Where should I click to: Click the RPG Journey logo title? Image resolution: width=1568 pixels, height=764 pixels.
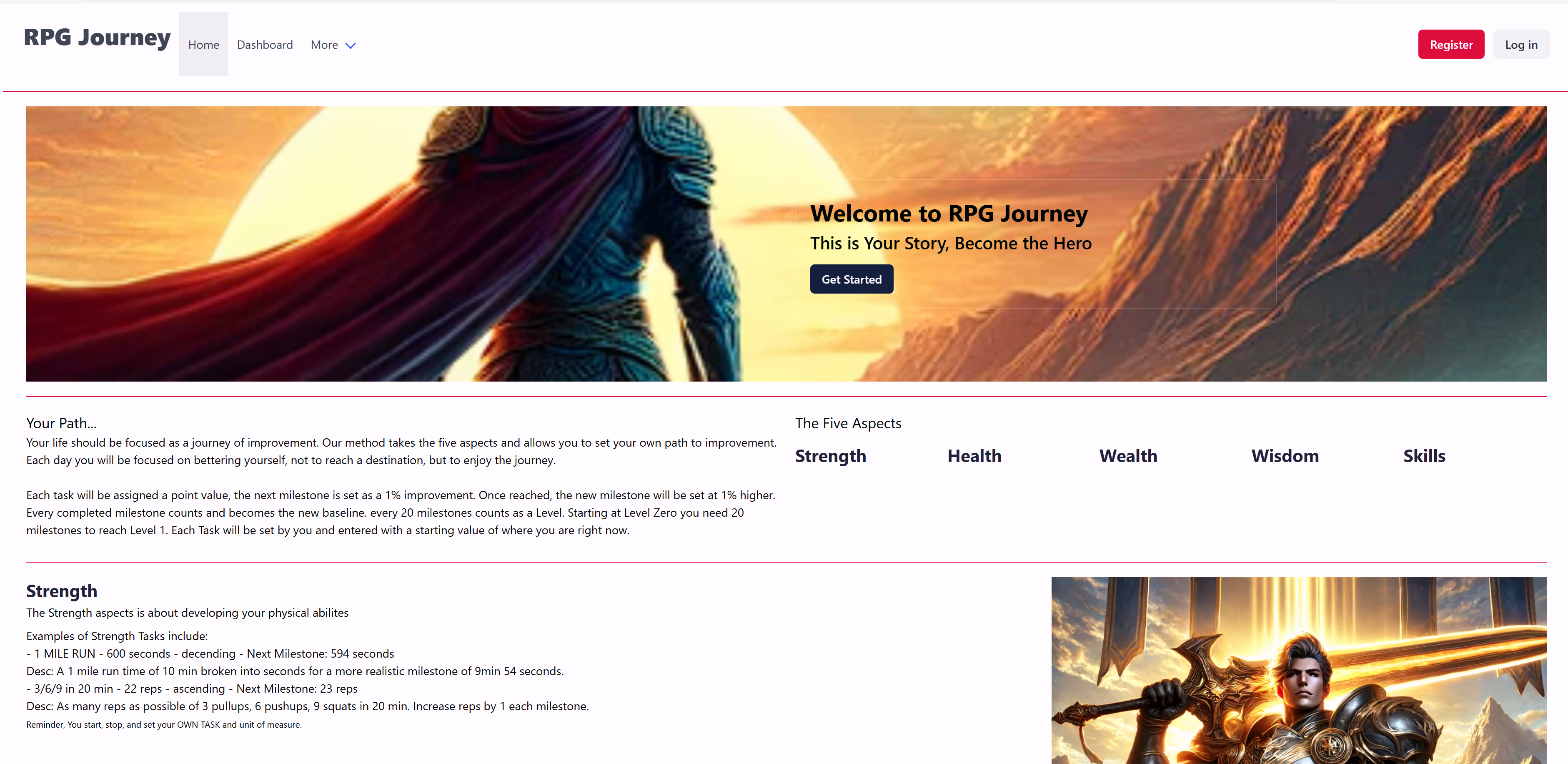click(x=97, y=38)
